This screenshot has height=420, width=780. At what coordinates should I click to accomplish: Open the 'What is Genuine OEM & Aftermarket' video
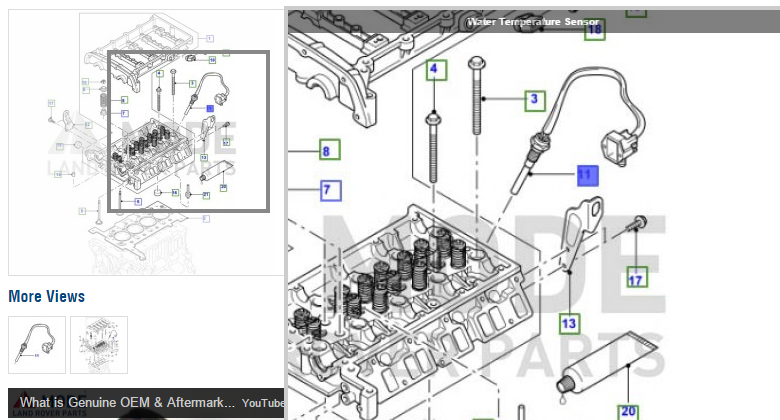(x=127, y=402)
